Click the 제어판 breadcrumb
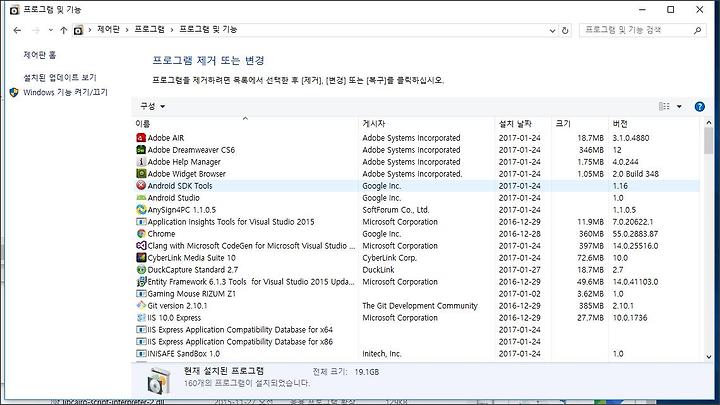 [x=108, y=29]
